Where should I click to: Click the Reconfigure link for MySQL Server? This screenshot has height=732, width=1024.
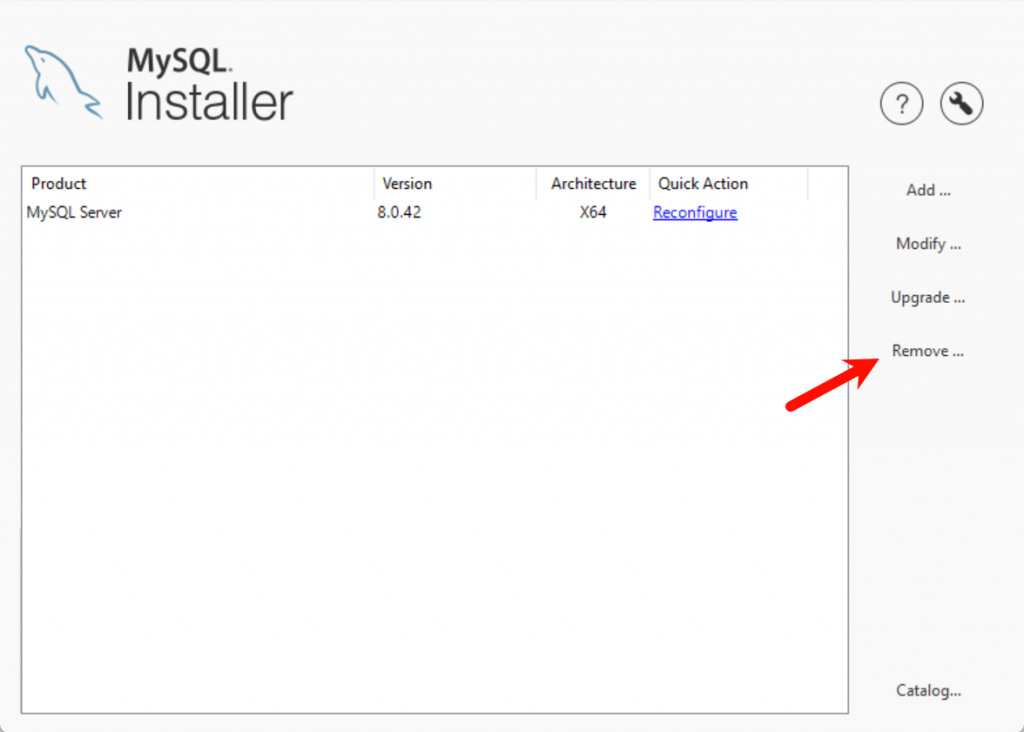695,212
